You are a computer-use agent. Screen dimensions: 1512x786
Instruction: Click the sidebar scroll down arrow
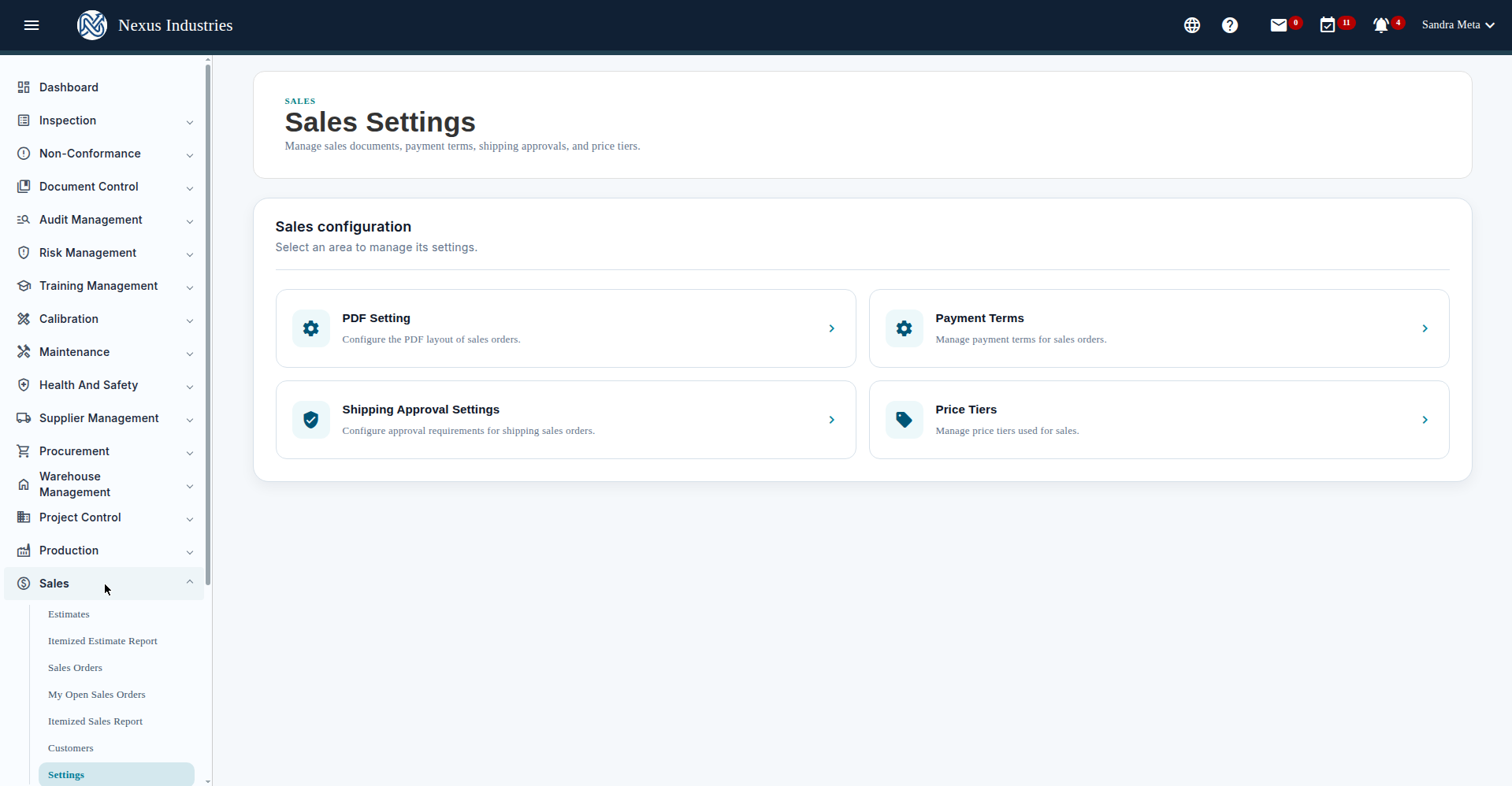[208, 781]
